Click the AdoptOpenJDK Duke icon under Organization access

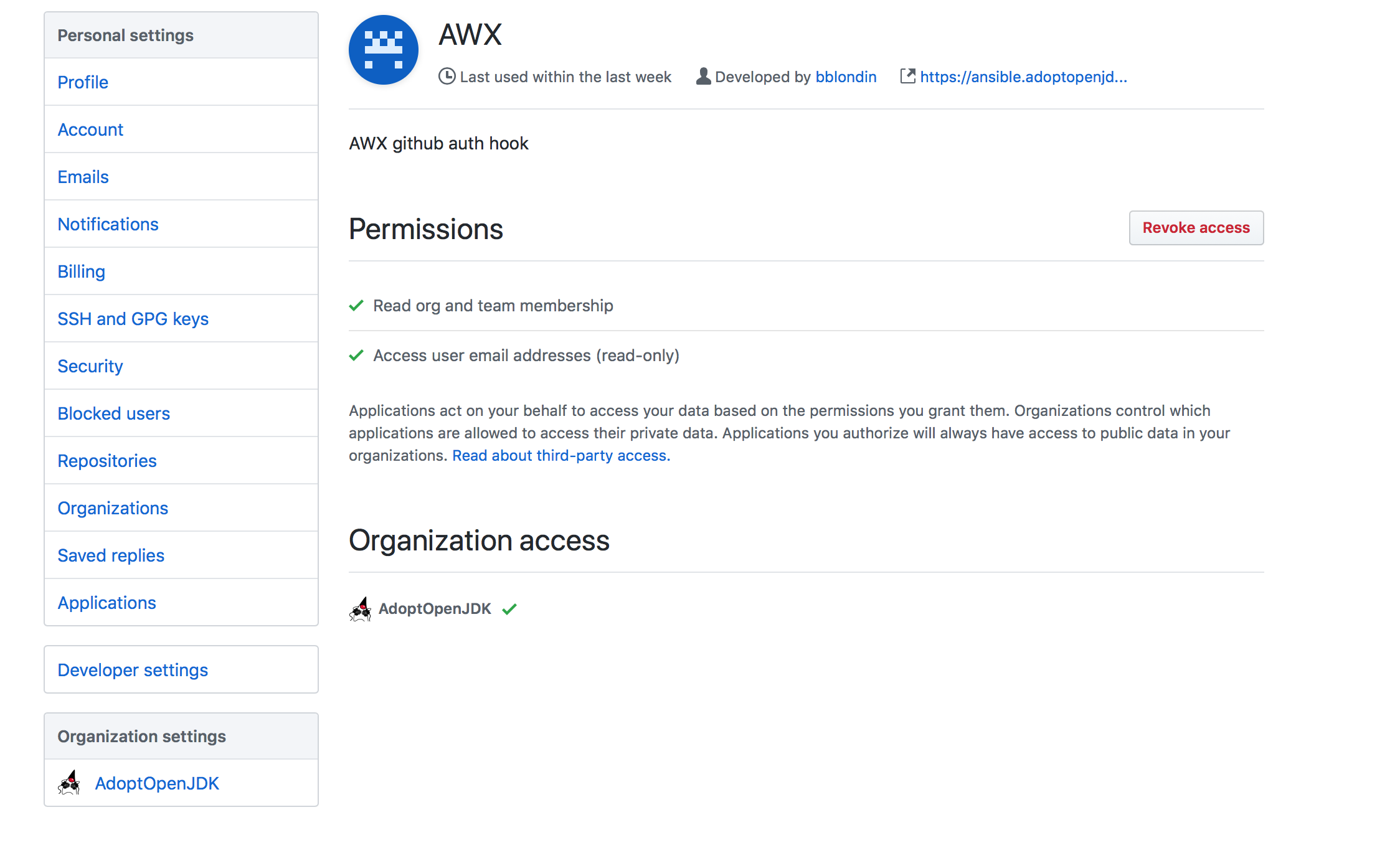pyautogui.click(x=361, y=608)
